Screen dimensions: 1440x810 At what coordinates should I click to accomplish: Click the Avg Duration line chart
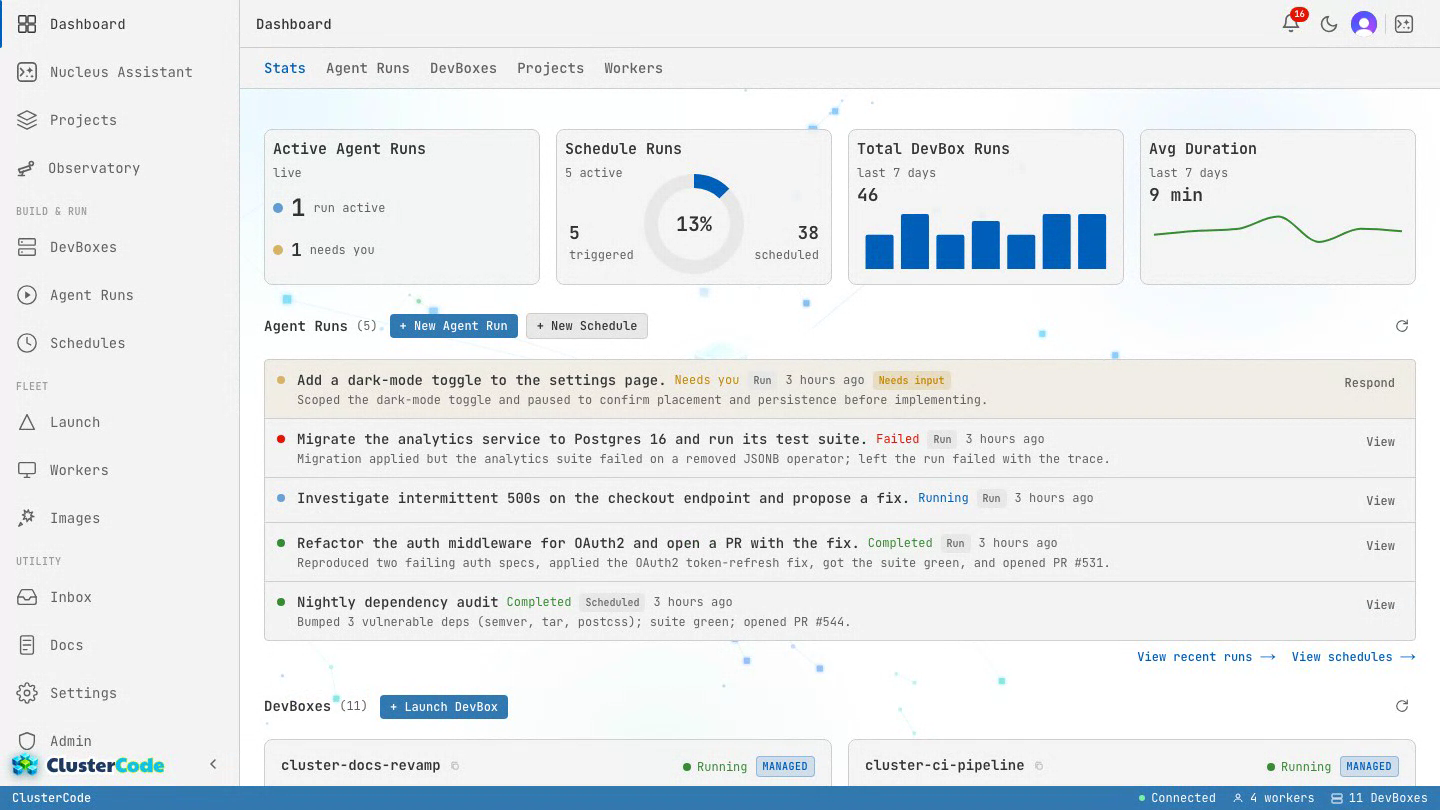[1278, 229]
